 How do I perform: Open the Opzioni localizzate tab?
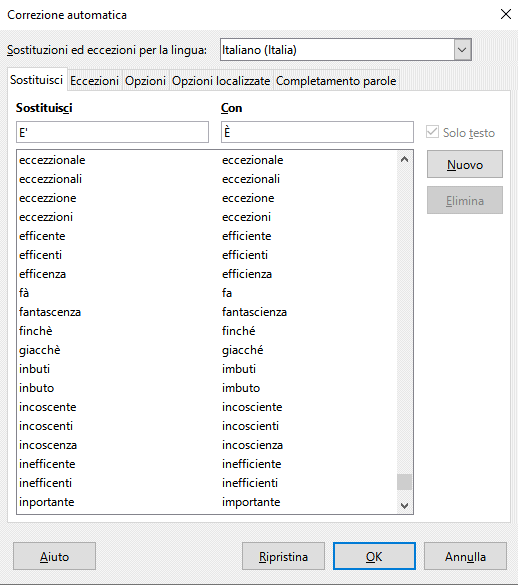(x=221, y=81)
